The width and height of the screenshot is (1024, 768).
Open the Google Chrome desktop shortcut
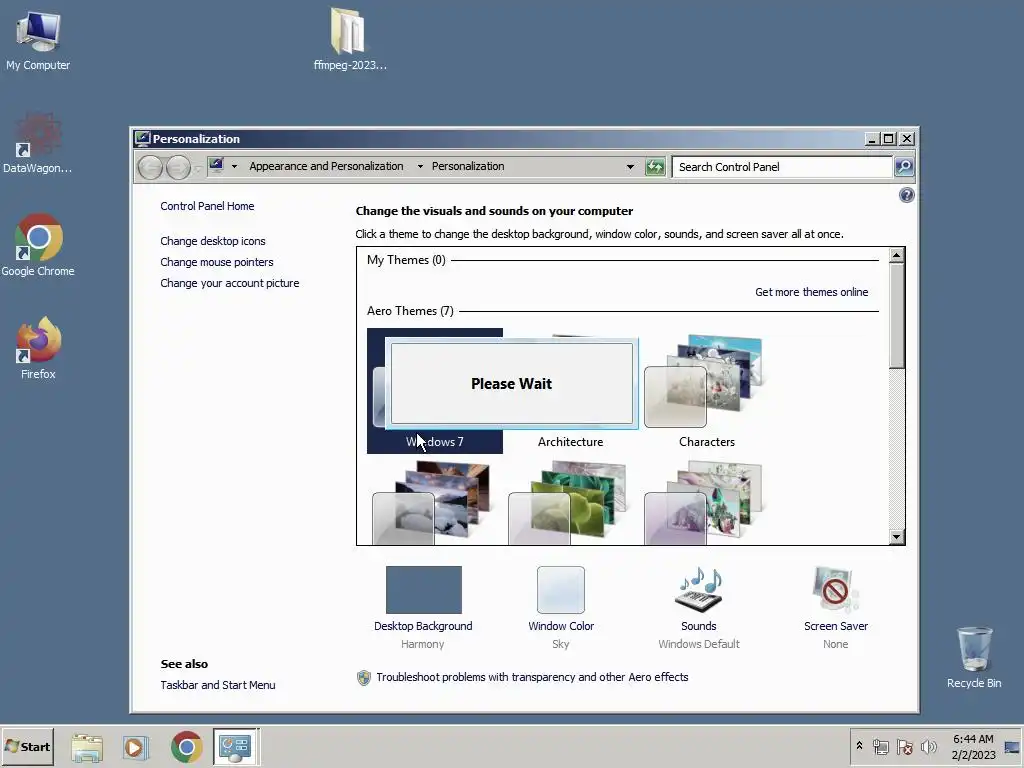tap(38, 246)
